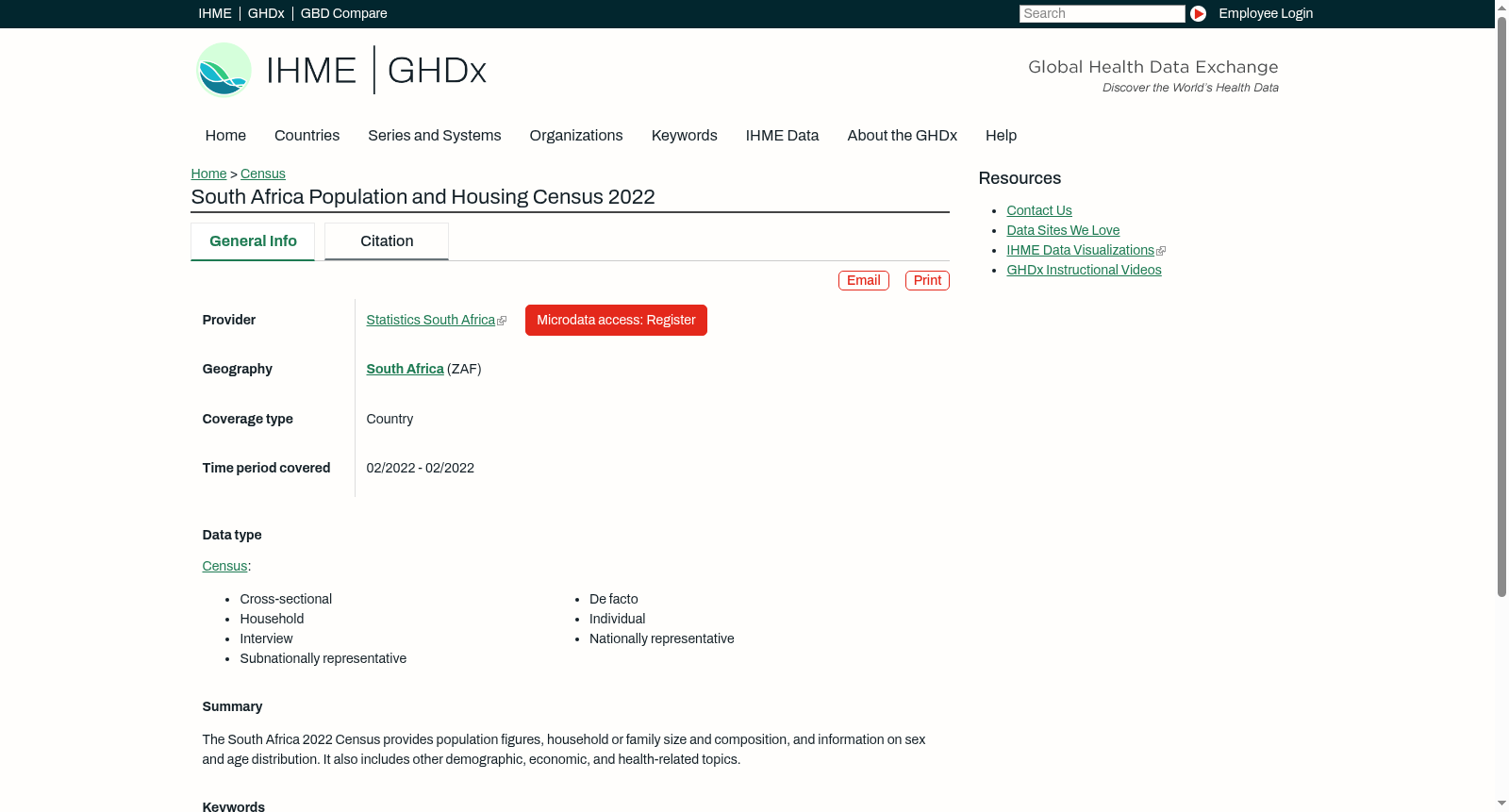Open the GHDx Instructional Videos link
Screen dimensions: 1509x812
[1084, 270]
